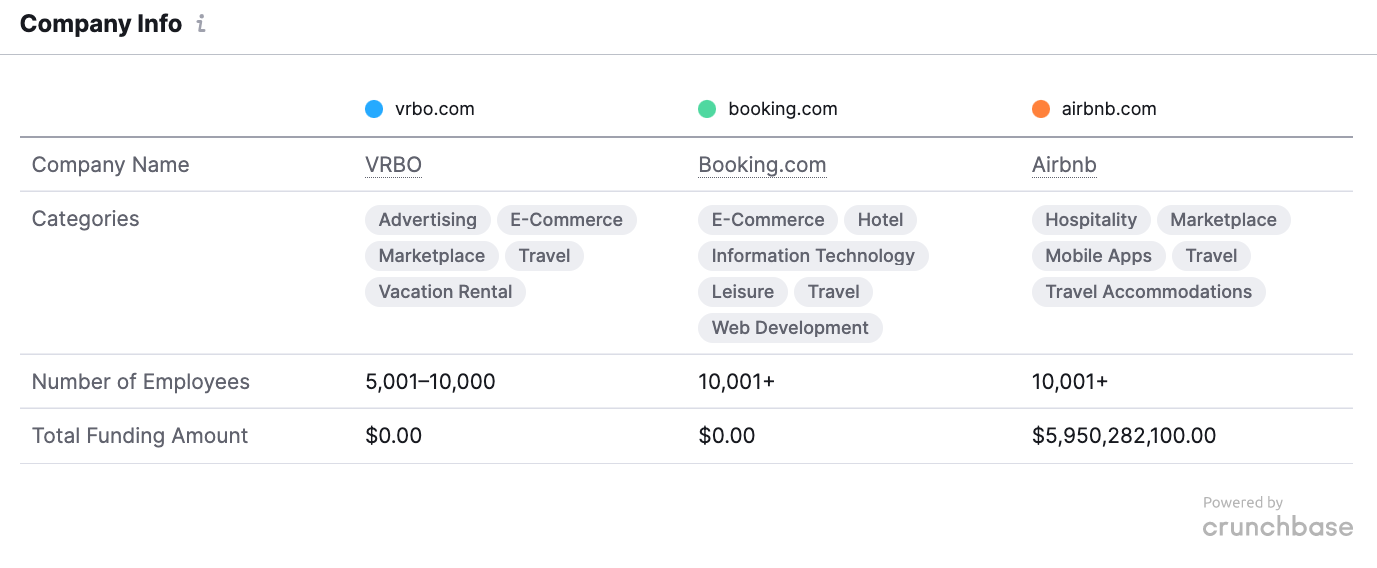Click the Web Development category tag
The image size is (1377, 568).
(x=790, y=328)
